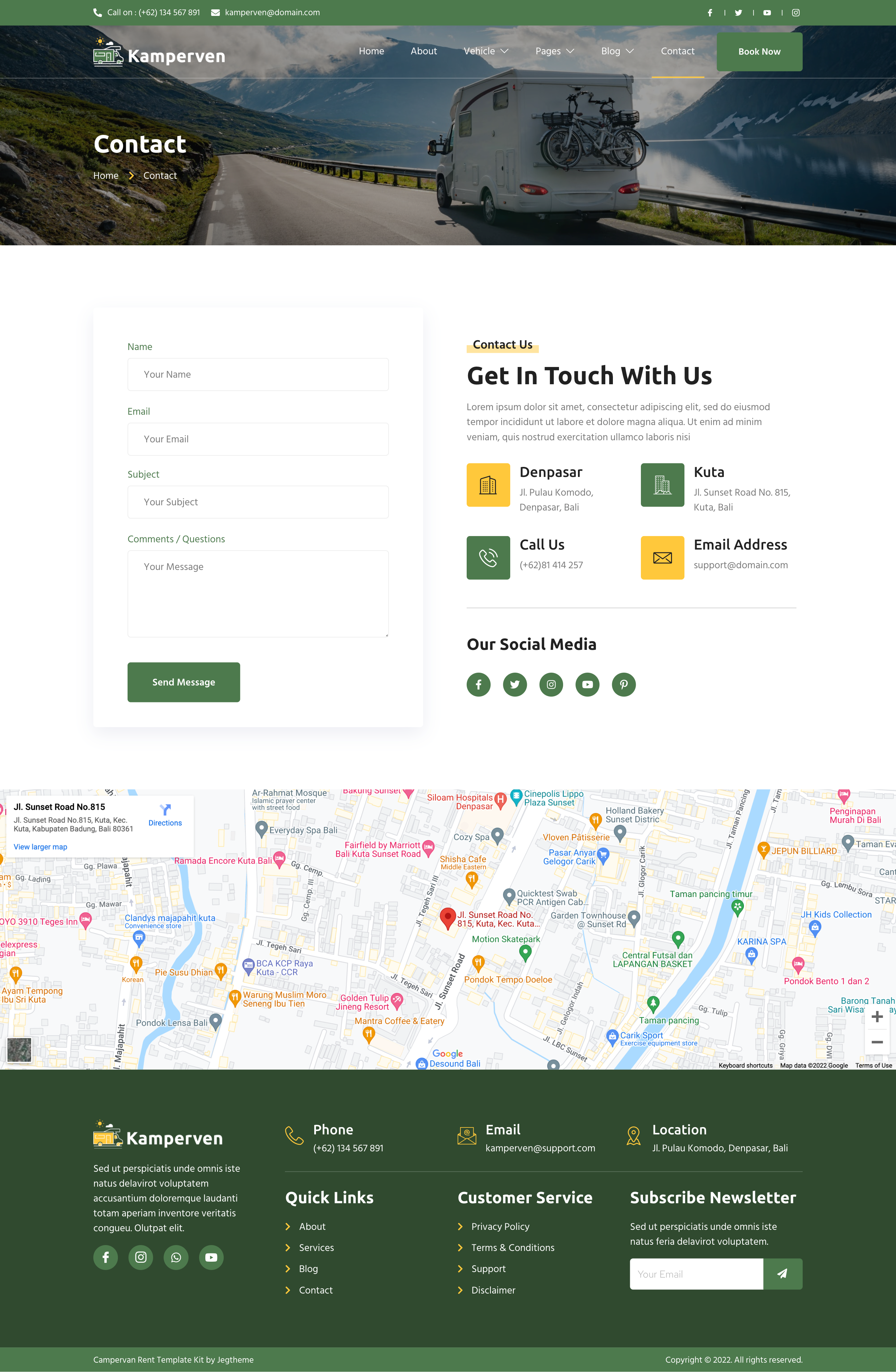The height and width of the screenshot is (1372, 896).
Task: Click Twitter circle icon under Our Social Media
Action: pyautogui.click(x=515, y=684)
